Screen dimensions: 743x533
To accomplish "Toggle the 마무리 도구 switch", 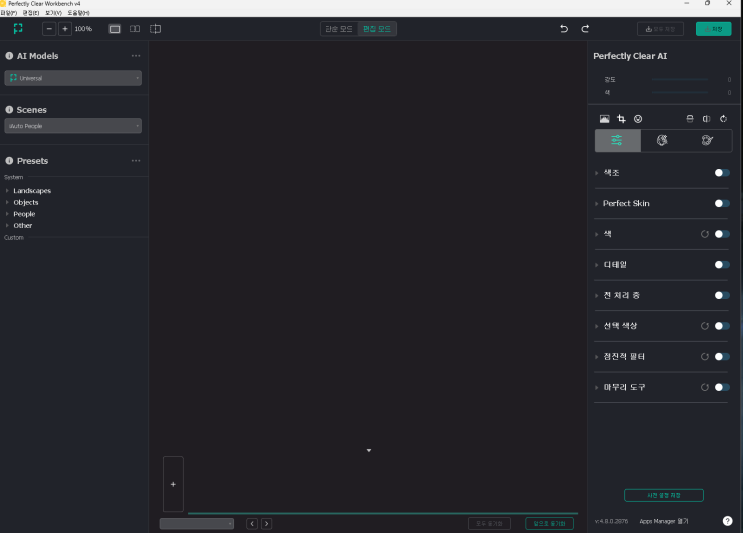I will click(722, 388).
